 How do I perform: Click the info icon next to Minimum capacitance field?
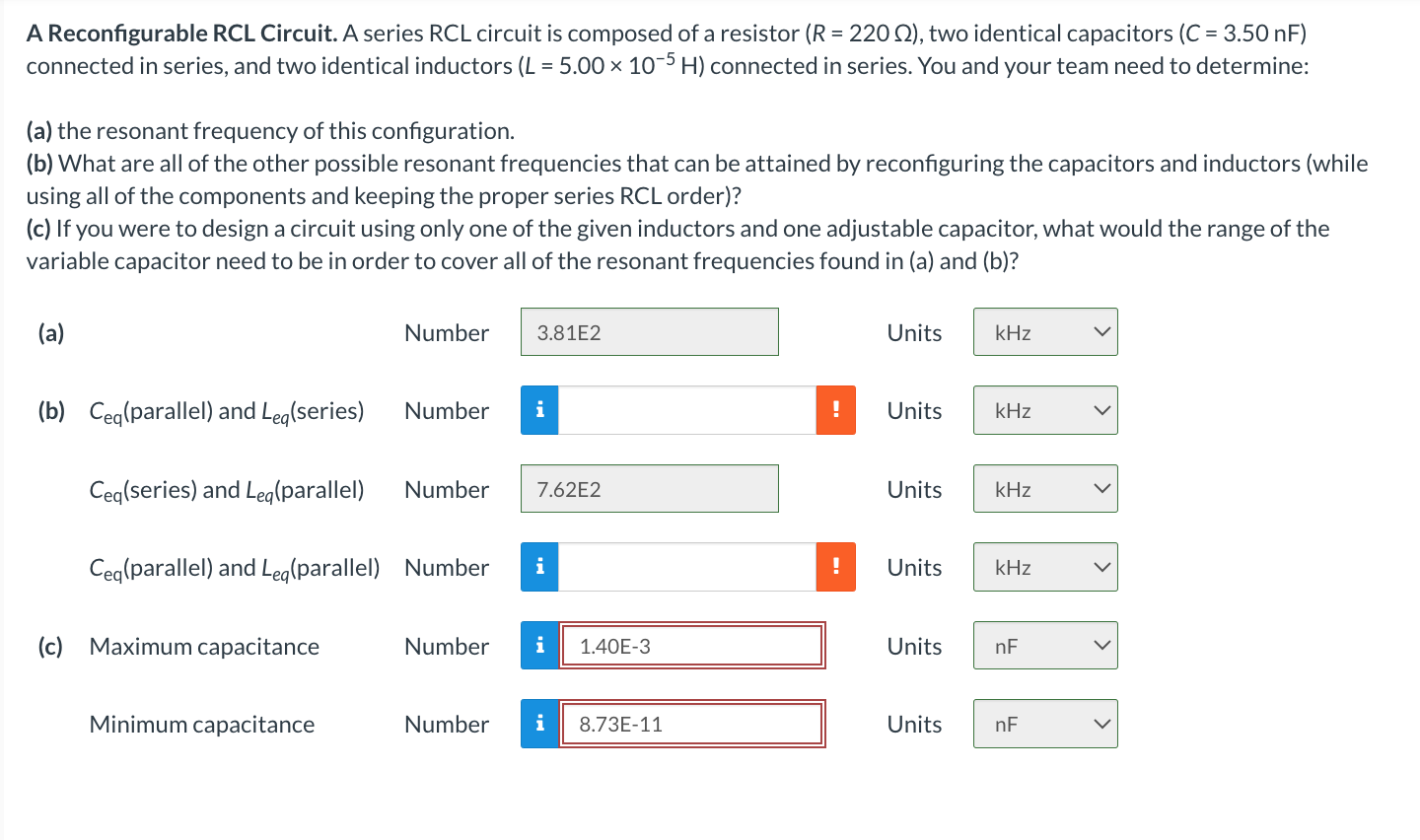pos(539,724)
